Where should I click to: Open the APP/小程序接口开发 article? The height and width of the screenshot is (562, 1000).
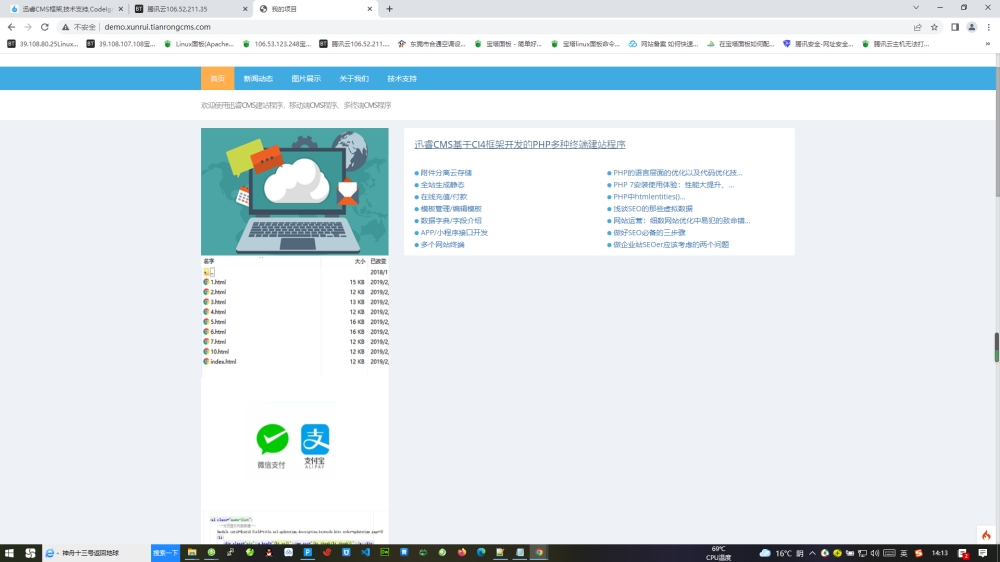pos(454,233)
